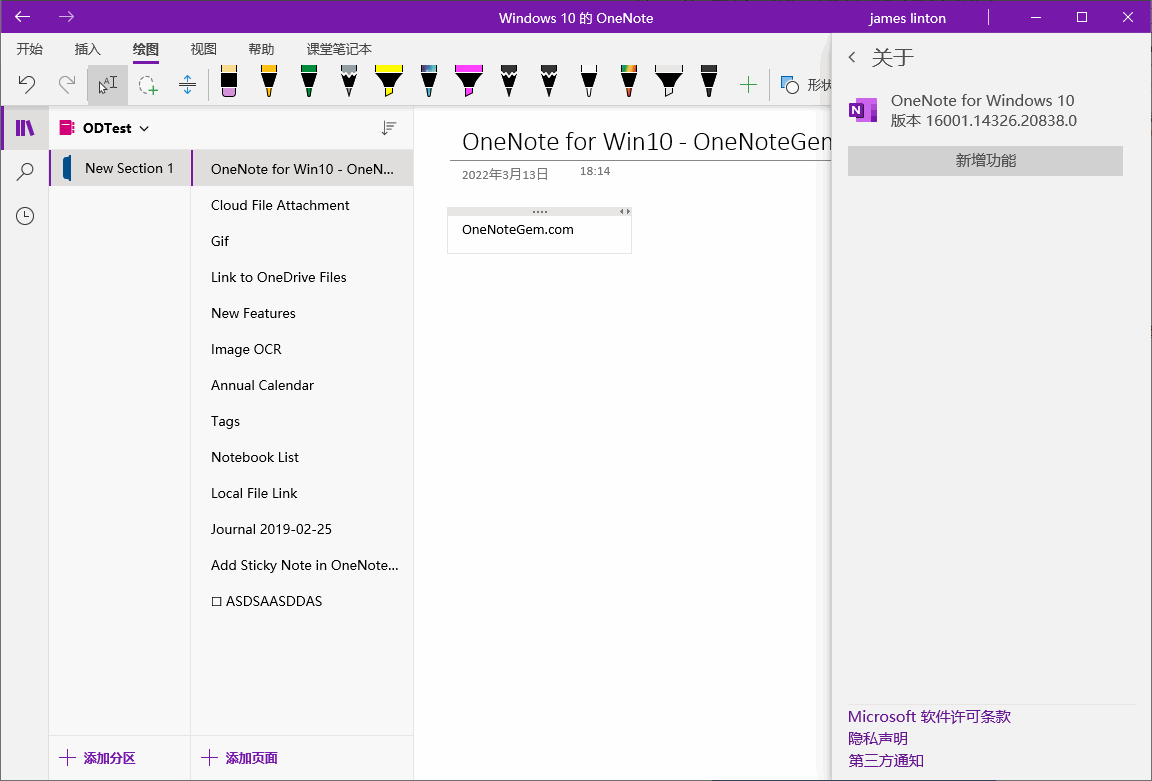Choose the magenta highlighter
The width and height of the screenshot is (1152, 781).
pos(469,81)
